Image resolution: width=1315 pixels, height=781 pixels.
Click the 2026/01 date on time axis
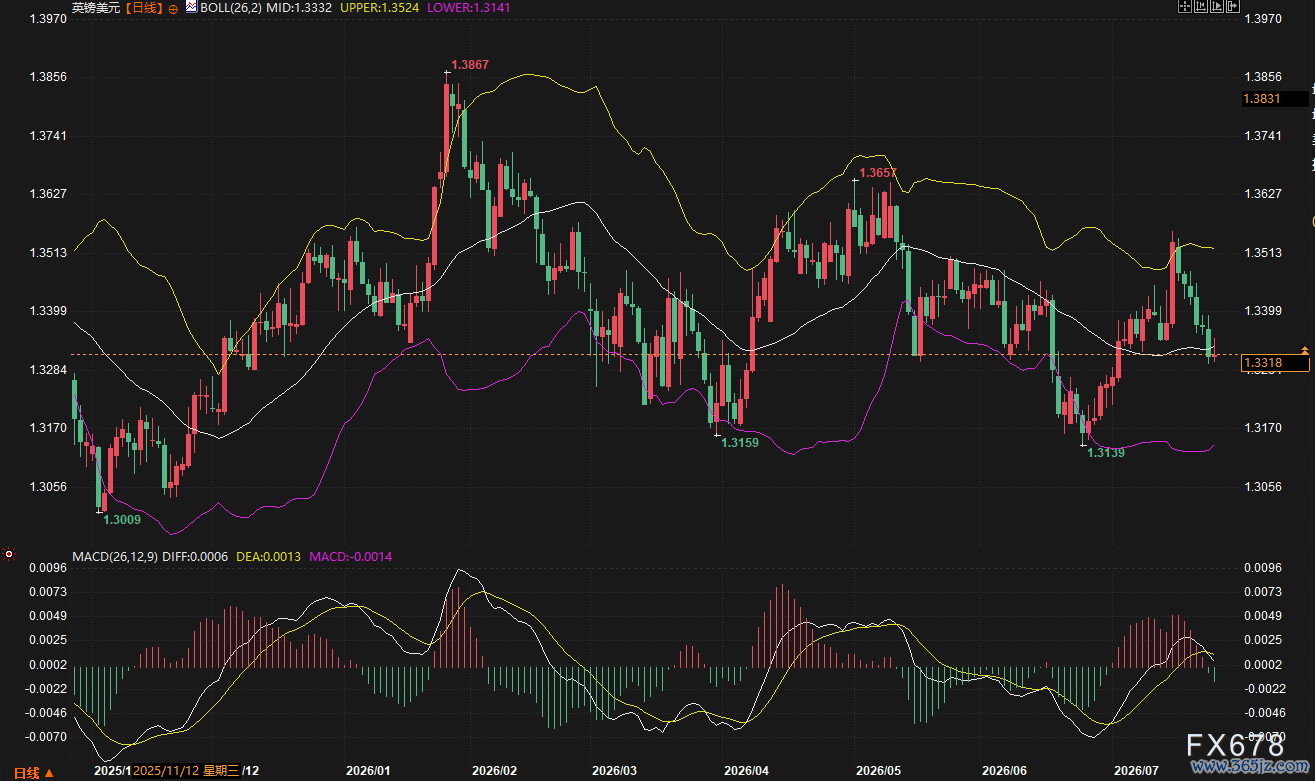367,771
